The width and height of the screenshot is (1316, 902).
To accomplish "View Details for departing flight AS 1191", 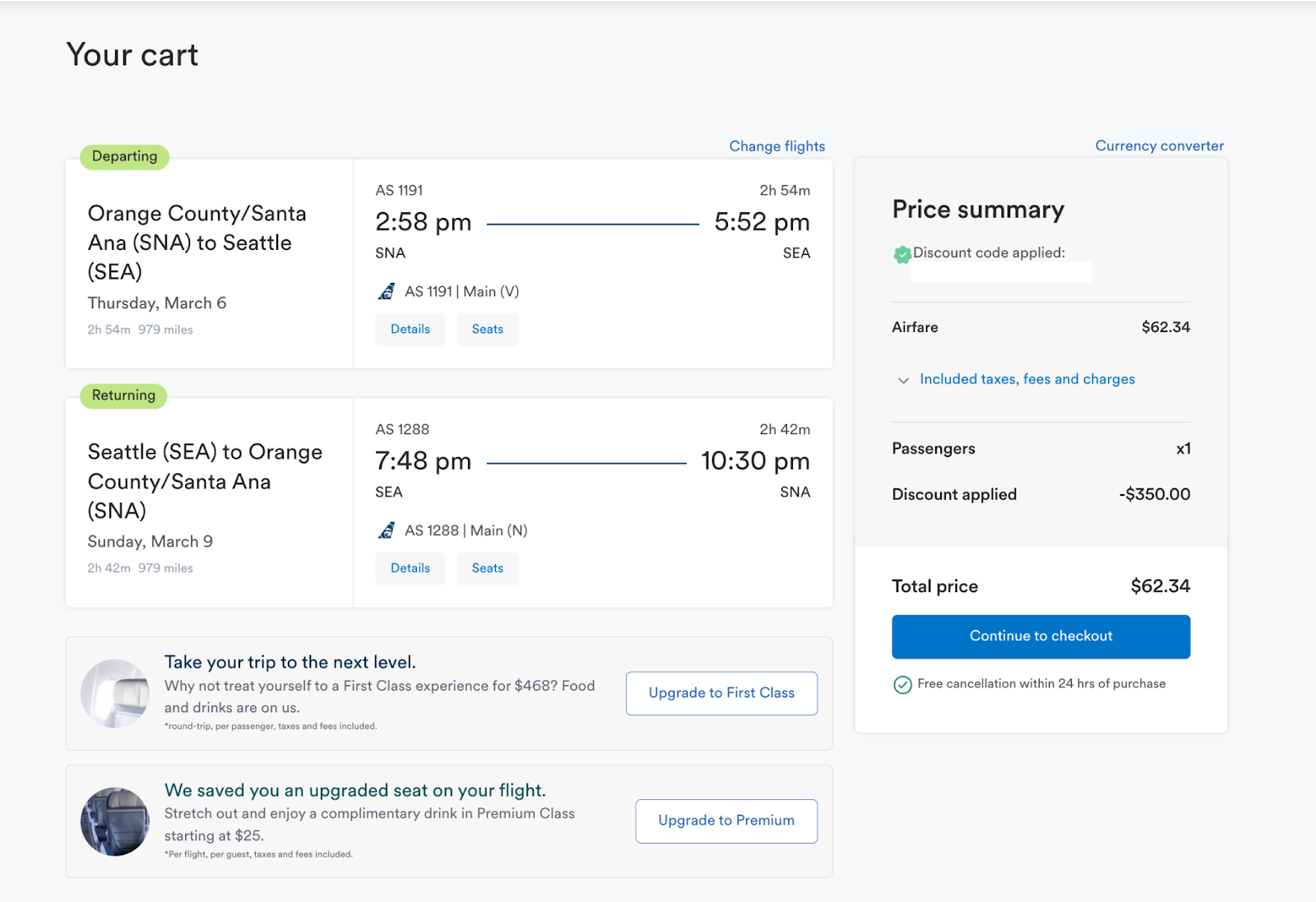I will pos(410,330).
